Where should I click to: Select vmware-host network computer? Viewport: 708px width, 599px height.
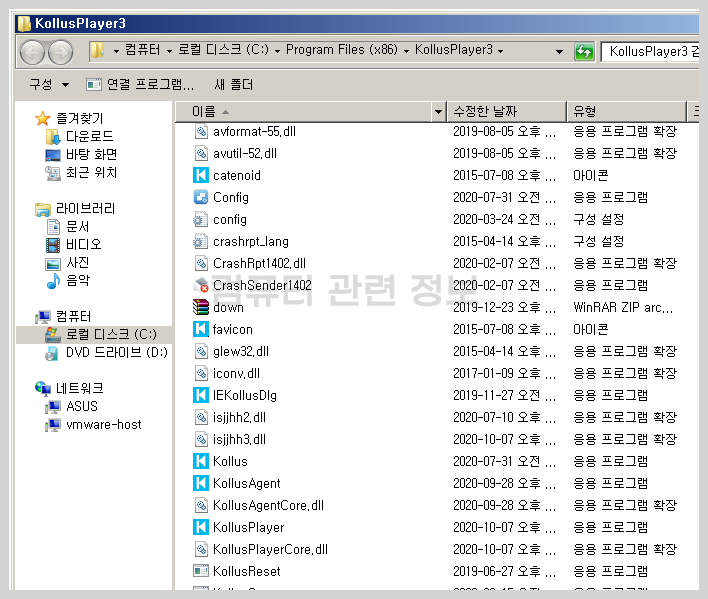coord(103,425)
